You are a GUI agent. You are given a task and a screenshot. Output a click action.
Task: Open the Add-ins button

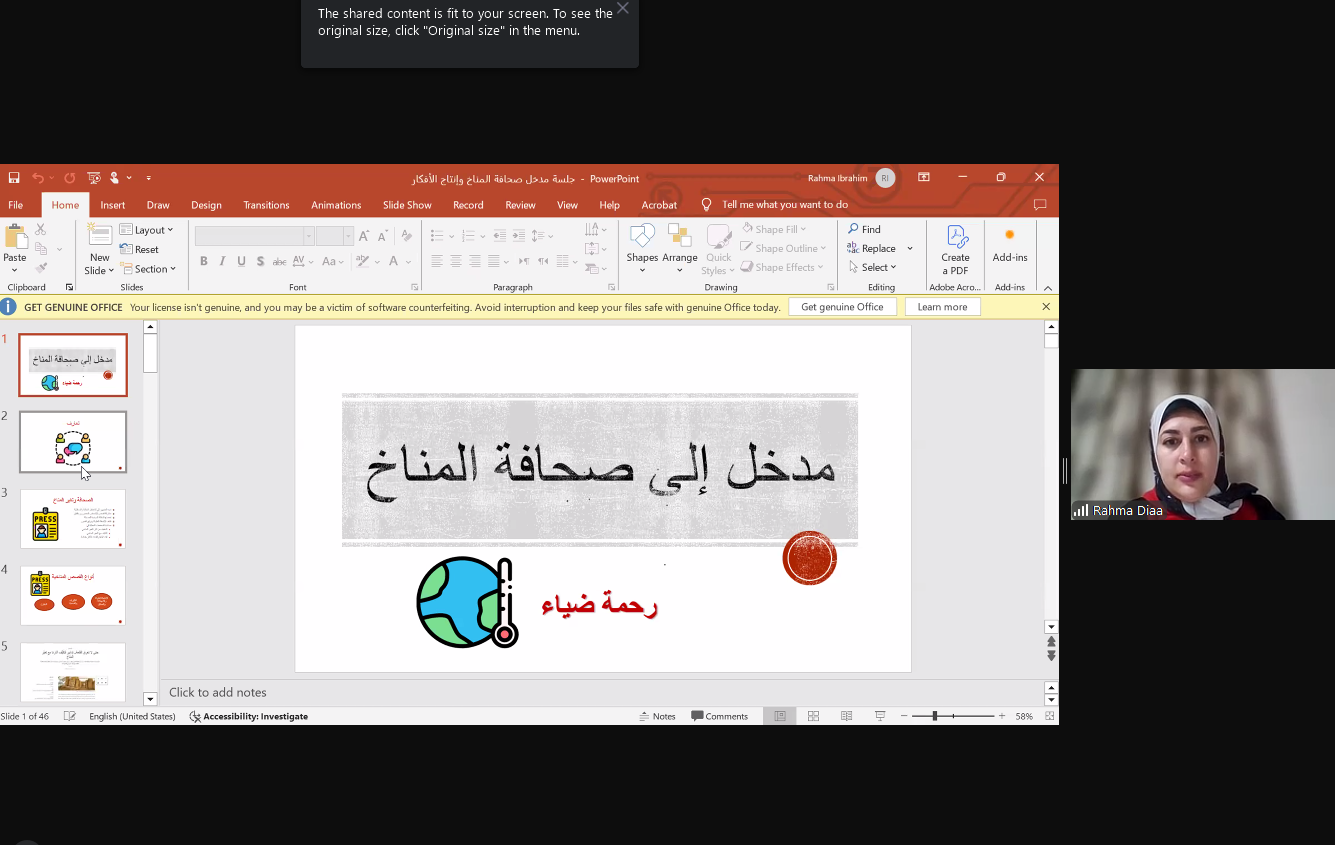(1009, 244)
